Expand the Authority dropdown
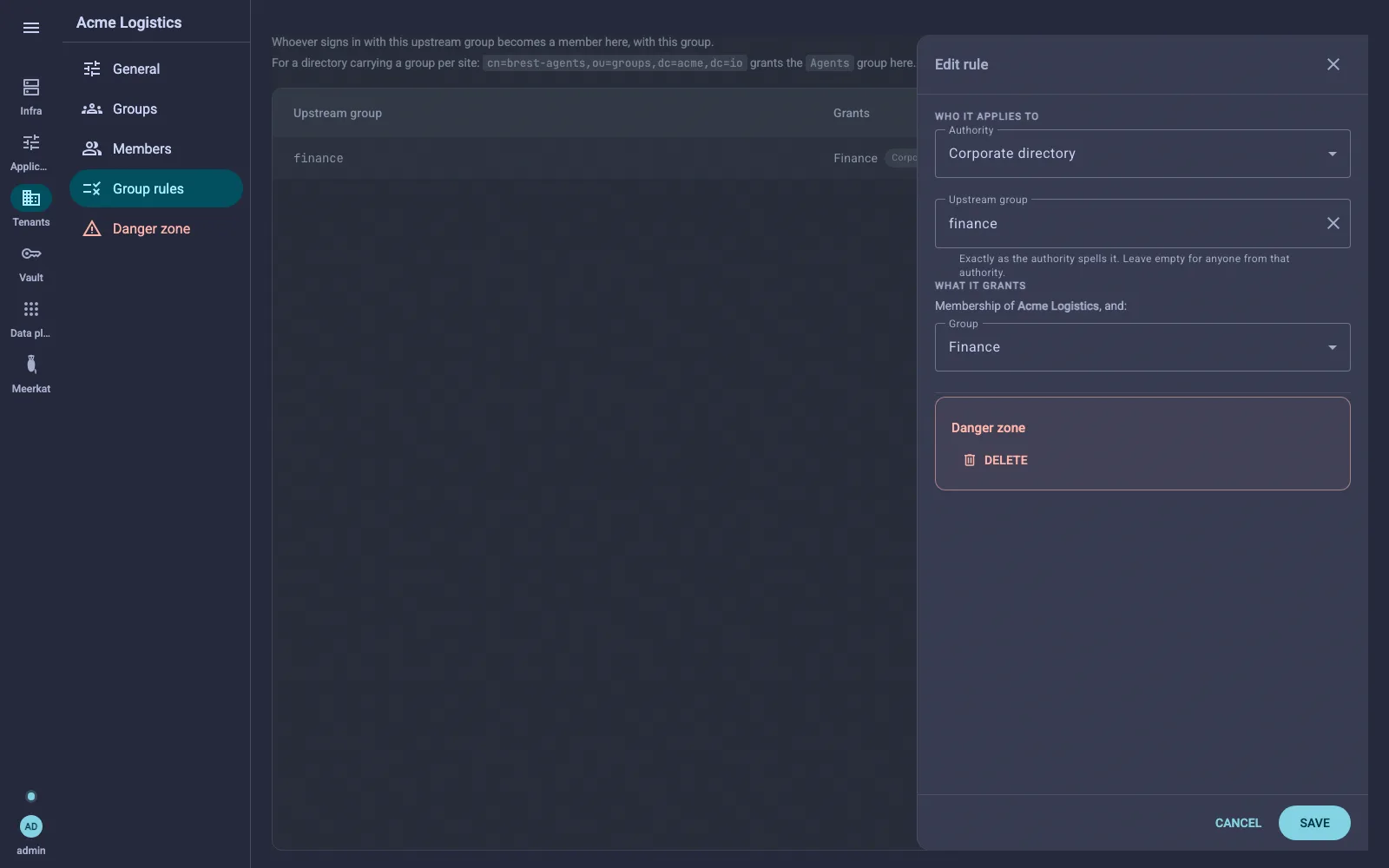Image resolution: width=1389 pixels, height=868 pixels. pos(1142,154)
